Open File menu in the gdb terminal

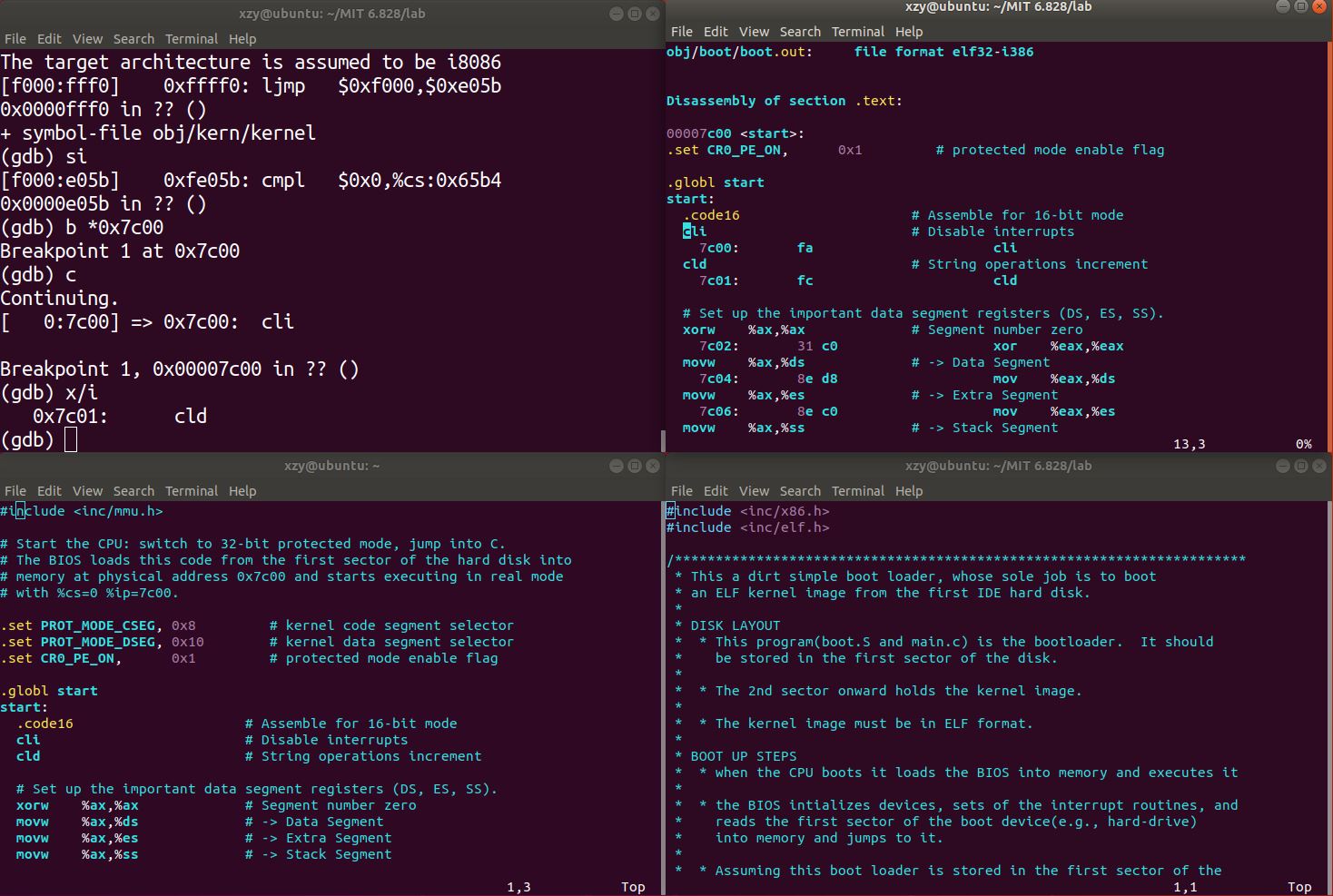15,39
